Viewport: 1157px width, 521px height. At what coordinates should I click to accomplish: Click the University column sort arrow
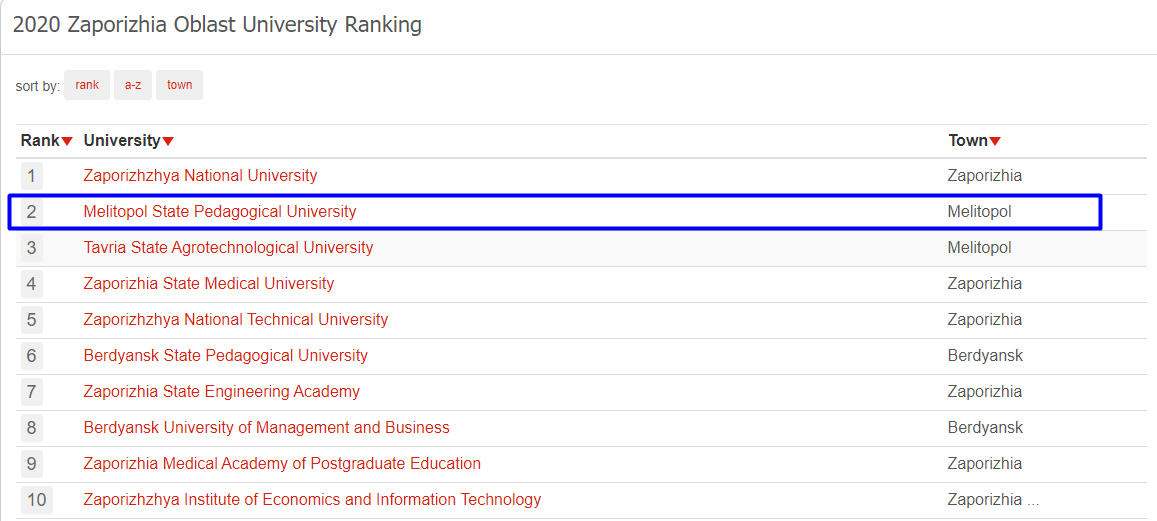168,141
